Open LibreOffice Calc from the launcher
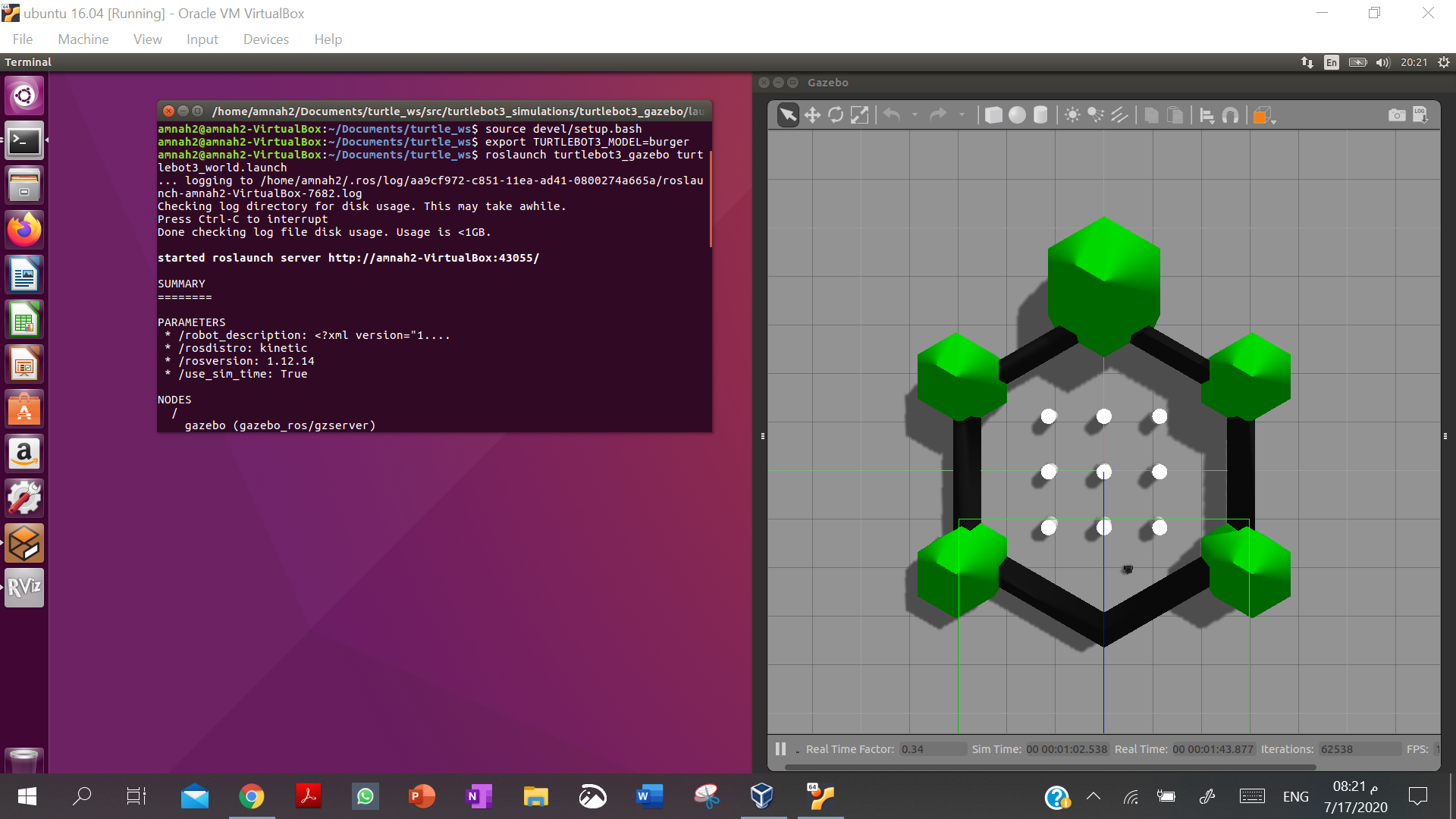The image size is (1456, 819). (24, 319)
